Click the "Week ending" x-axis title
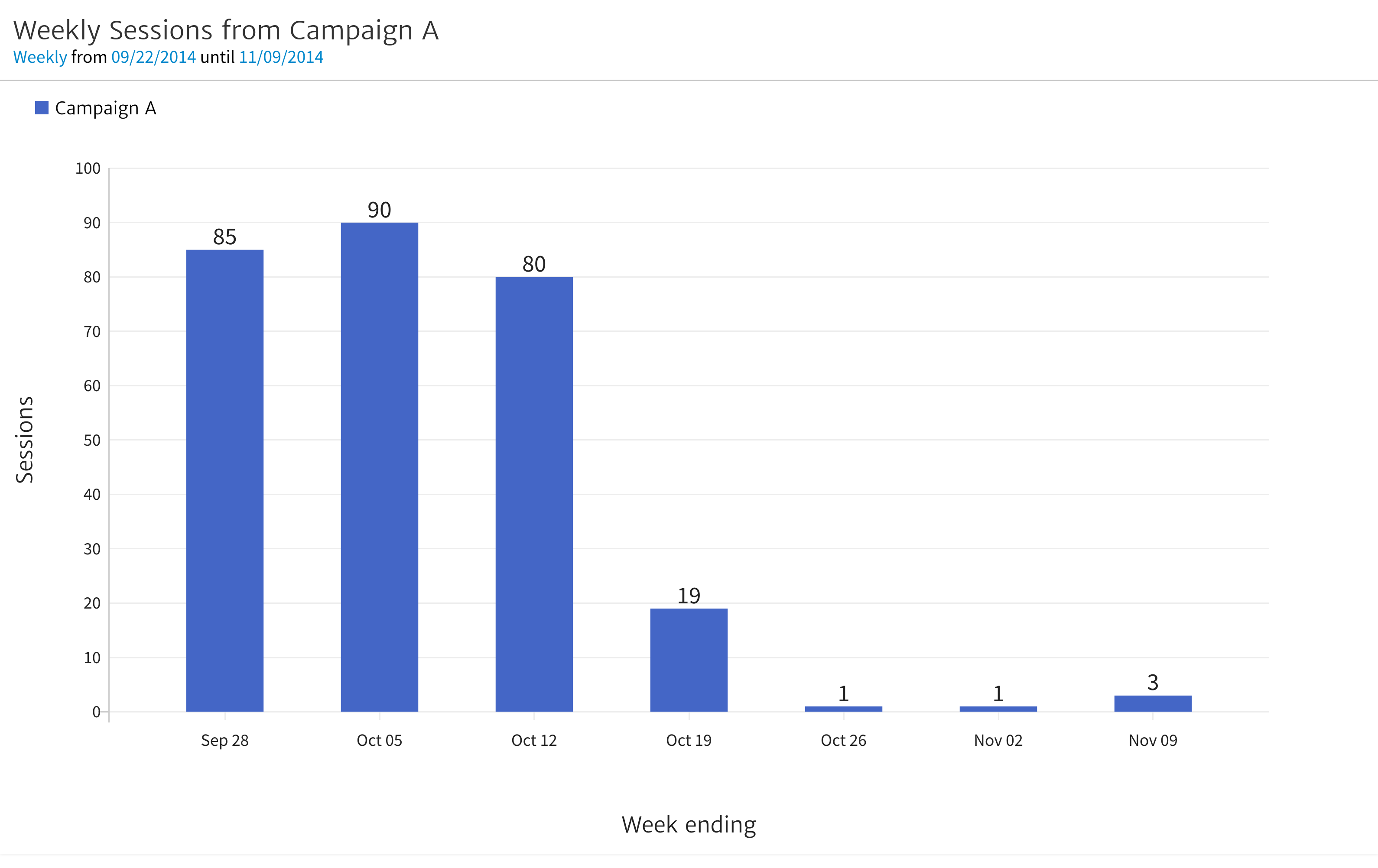 coord(689,825)
